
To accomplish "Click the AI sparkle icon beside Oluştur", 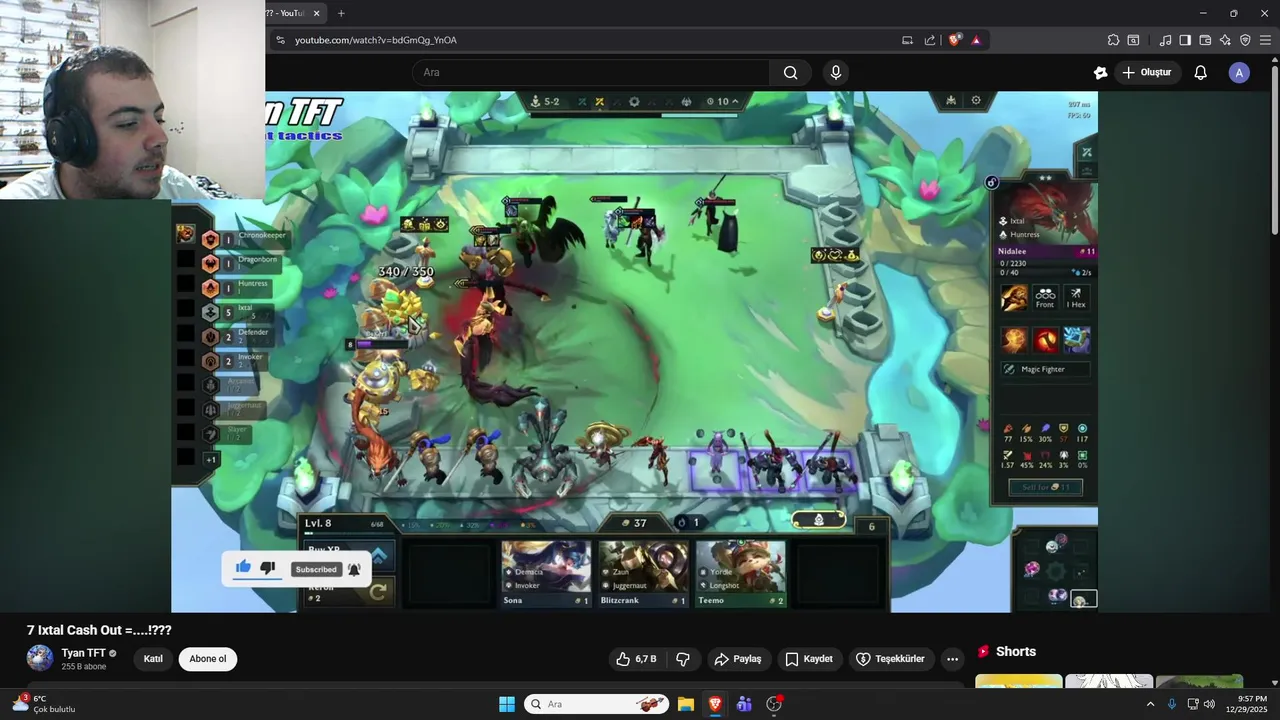I will [x=1100, y=72].
